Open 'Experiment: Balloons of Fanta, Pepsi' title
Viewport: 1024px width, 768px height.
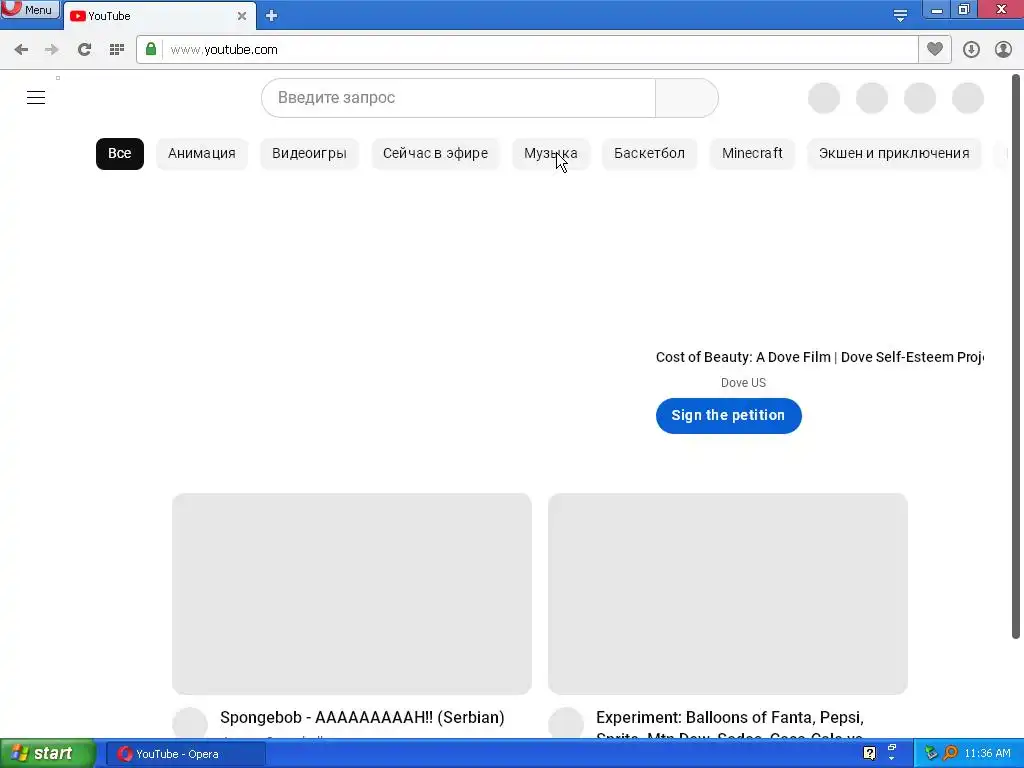coord(730,724)
